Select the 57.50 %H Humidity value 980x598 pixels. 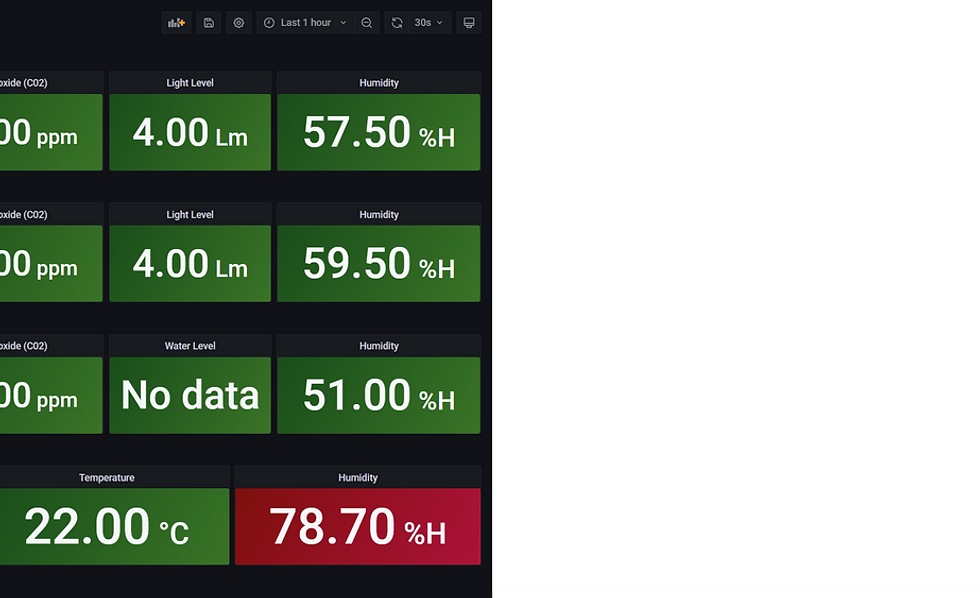[x=379, y=132]
